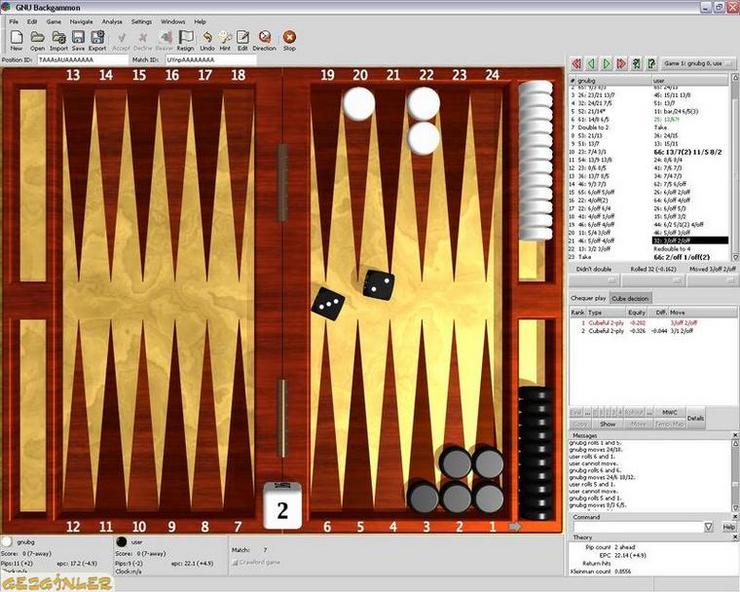Select user move 66: 13/7(2) 11/5 8/2
This screenshot has width=740, height=592.
pos(688,152)
